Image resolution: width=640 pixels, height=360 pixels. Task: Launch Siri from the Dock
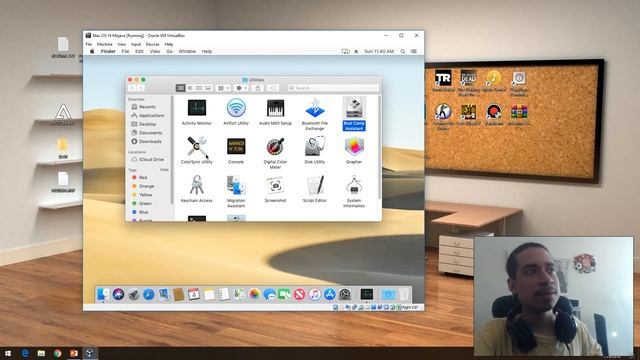point(118,294)
